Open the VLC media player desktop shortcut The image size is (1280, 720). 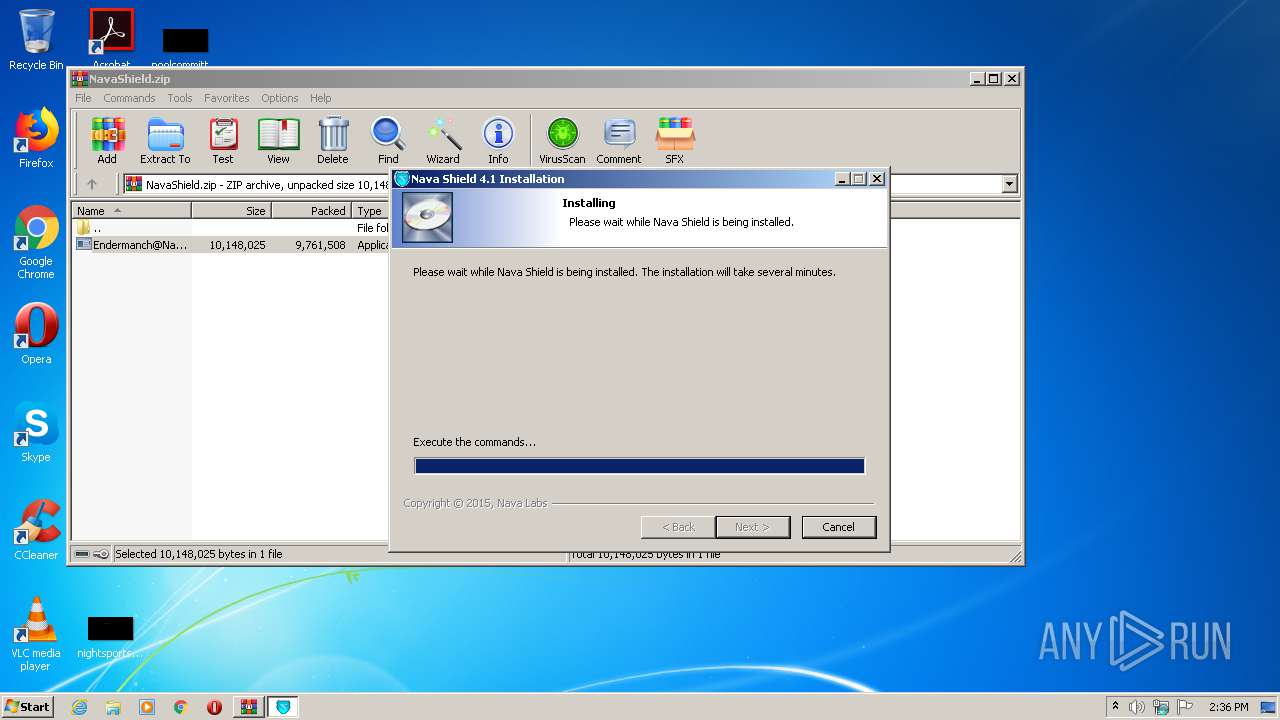pyautogui.click(x=36, y=635)
